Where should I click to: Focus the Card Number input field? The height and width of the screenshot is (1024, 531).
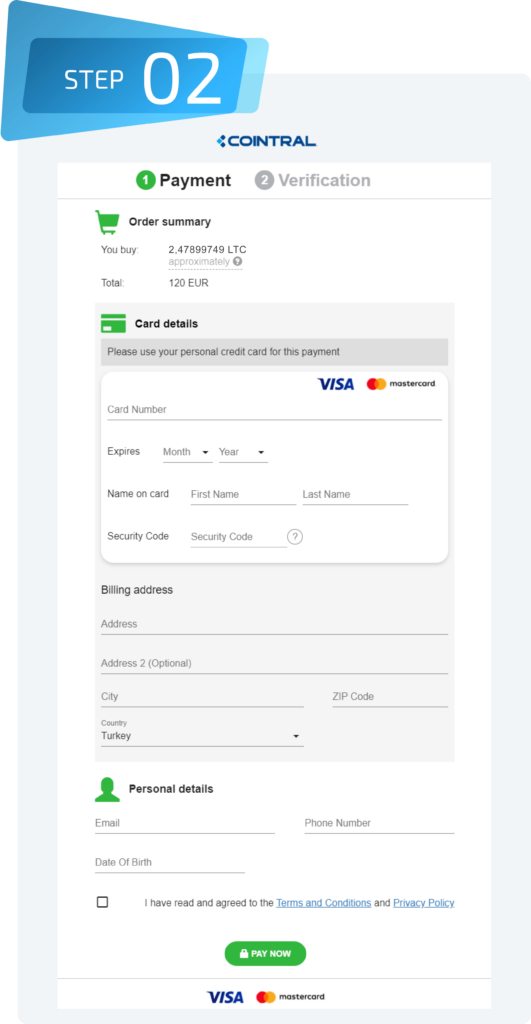[x=274, y=410]
